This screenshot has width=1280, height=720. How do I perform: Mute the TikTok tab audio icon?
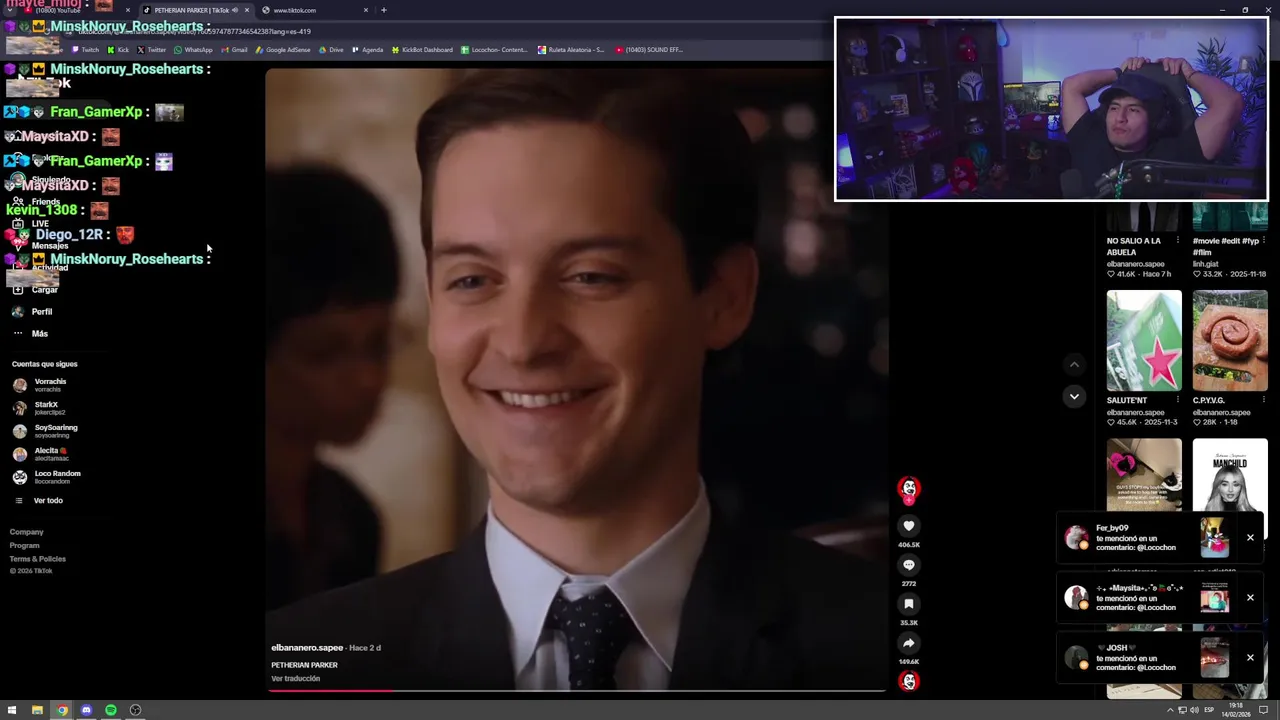coord(235,10)
